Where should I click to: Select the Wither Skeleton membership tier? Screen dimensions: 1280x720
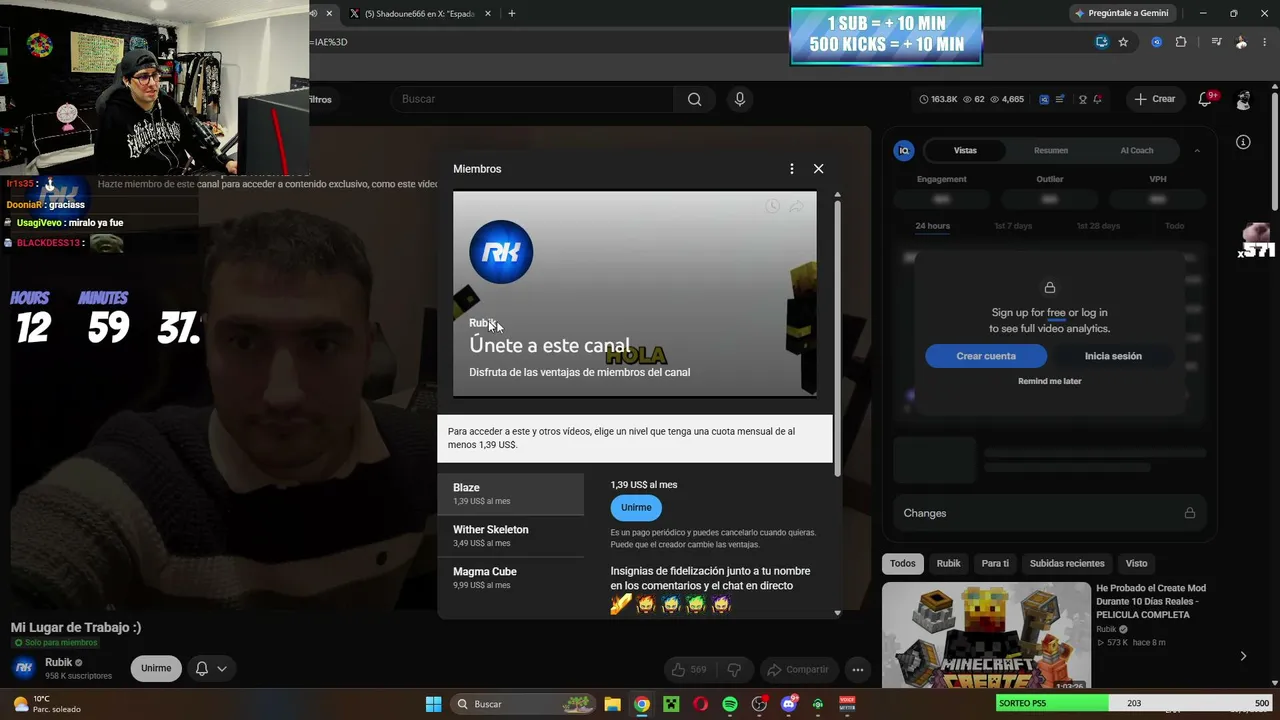511,536
